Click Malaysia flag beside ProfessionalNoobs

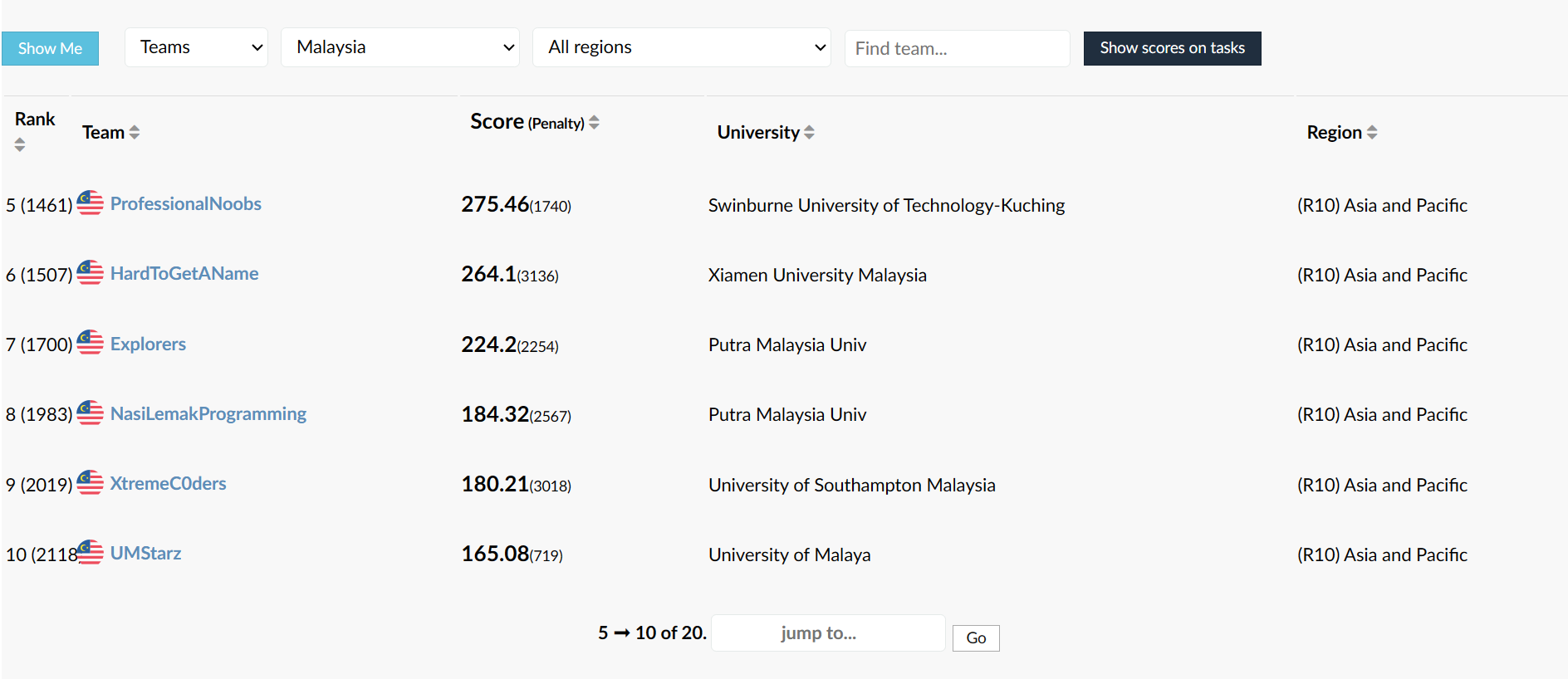click(x=91, y=203)
